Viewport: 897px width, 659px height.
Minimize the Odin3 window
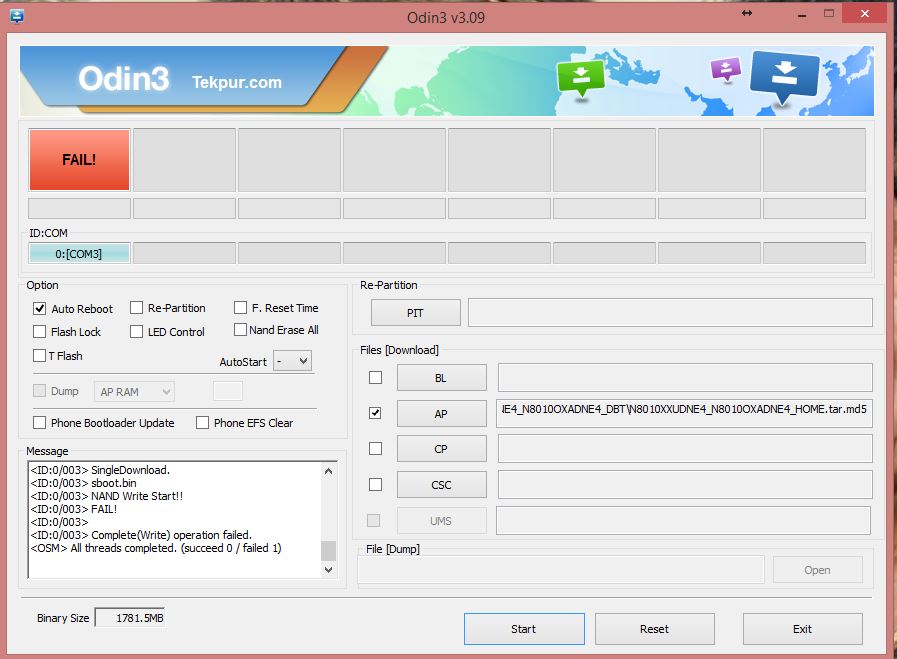coord(802,15)
